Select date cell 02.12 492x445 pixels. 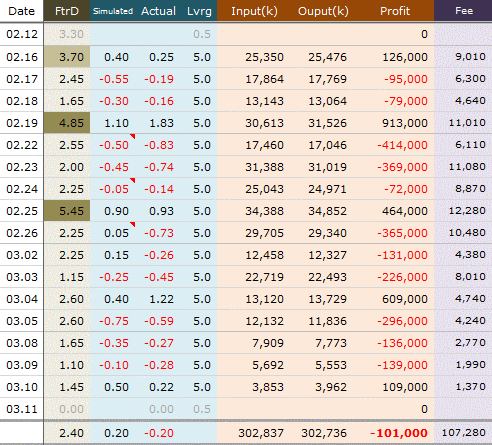[x=22, y=34]
